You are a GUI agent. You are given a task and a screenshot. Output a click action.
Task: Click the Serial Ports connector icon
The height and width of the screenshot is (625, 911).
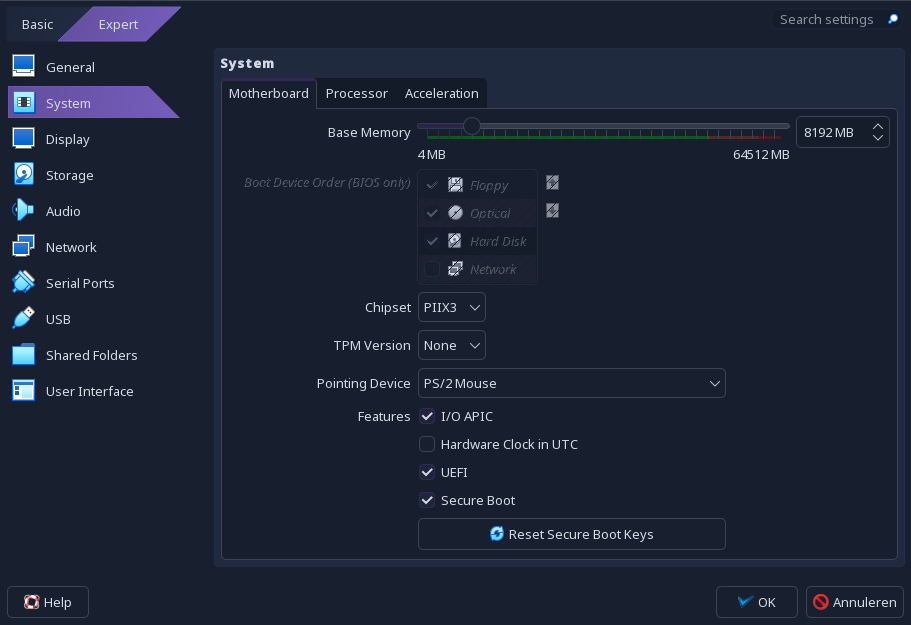tap(23, 282)
